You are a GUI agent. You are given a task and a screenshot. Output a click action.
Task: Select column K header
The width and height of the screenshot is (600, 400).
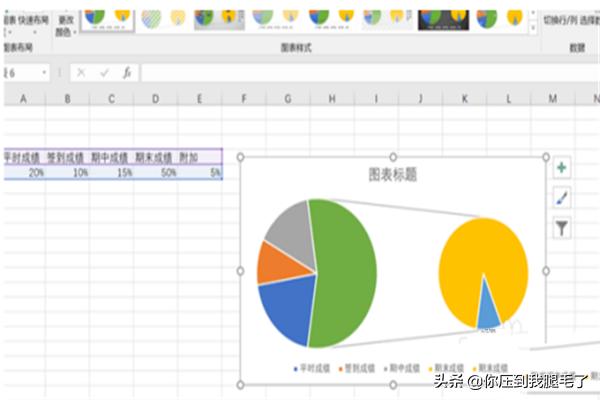point(465,99)
